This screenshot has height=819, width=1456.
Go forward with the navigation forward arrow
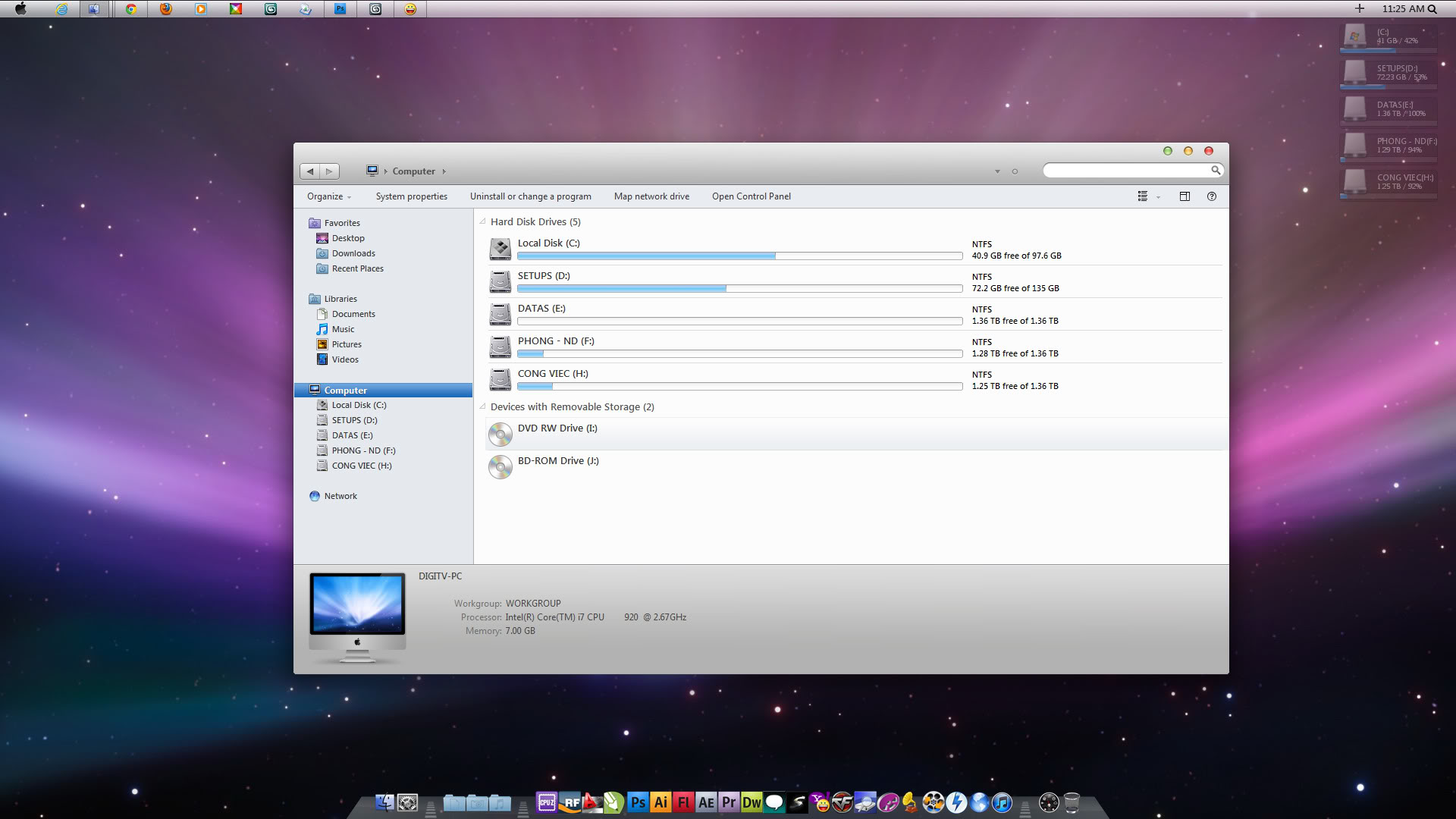329,171
